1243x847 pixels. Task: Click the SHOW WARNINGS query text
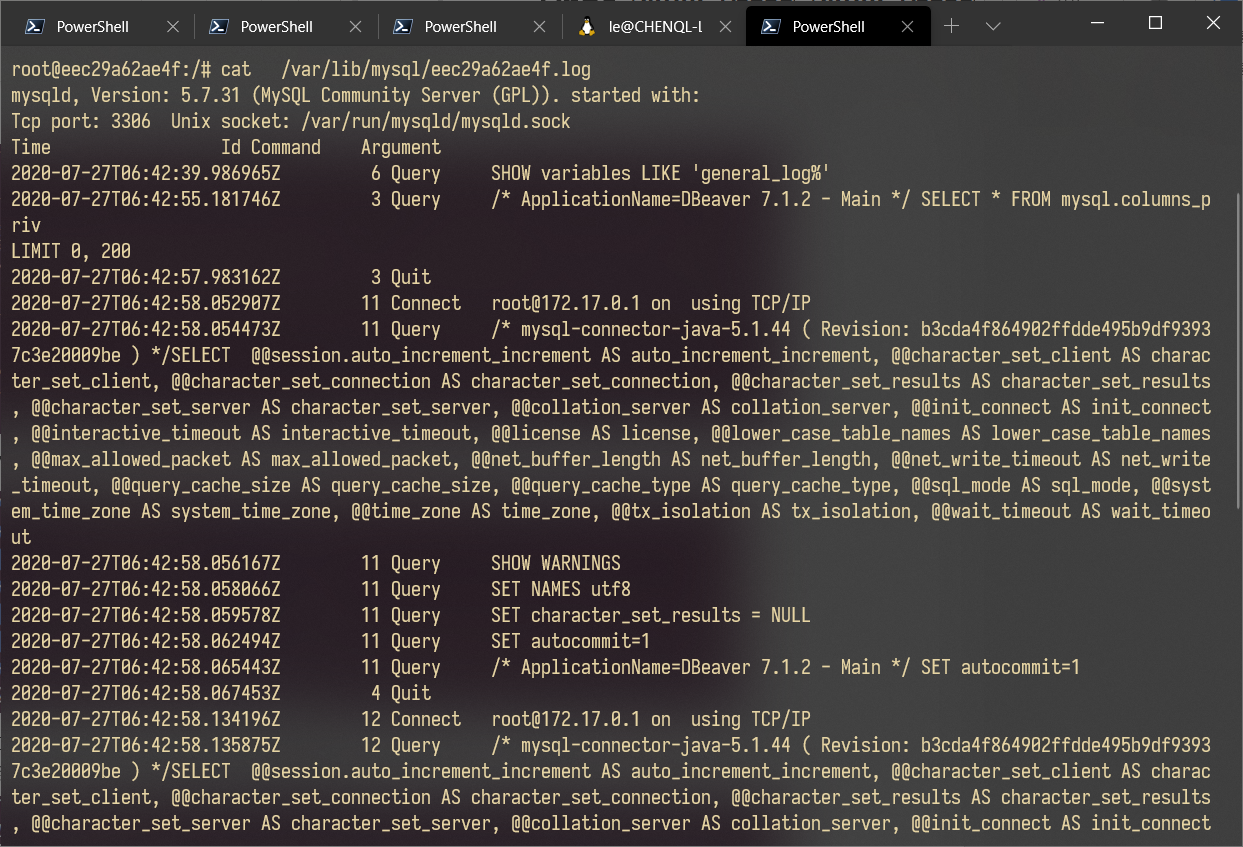pos(555,563)
